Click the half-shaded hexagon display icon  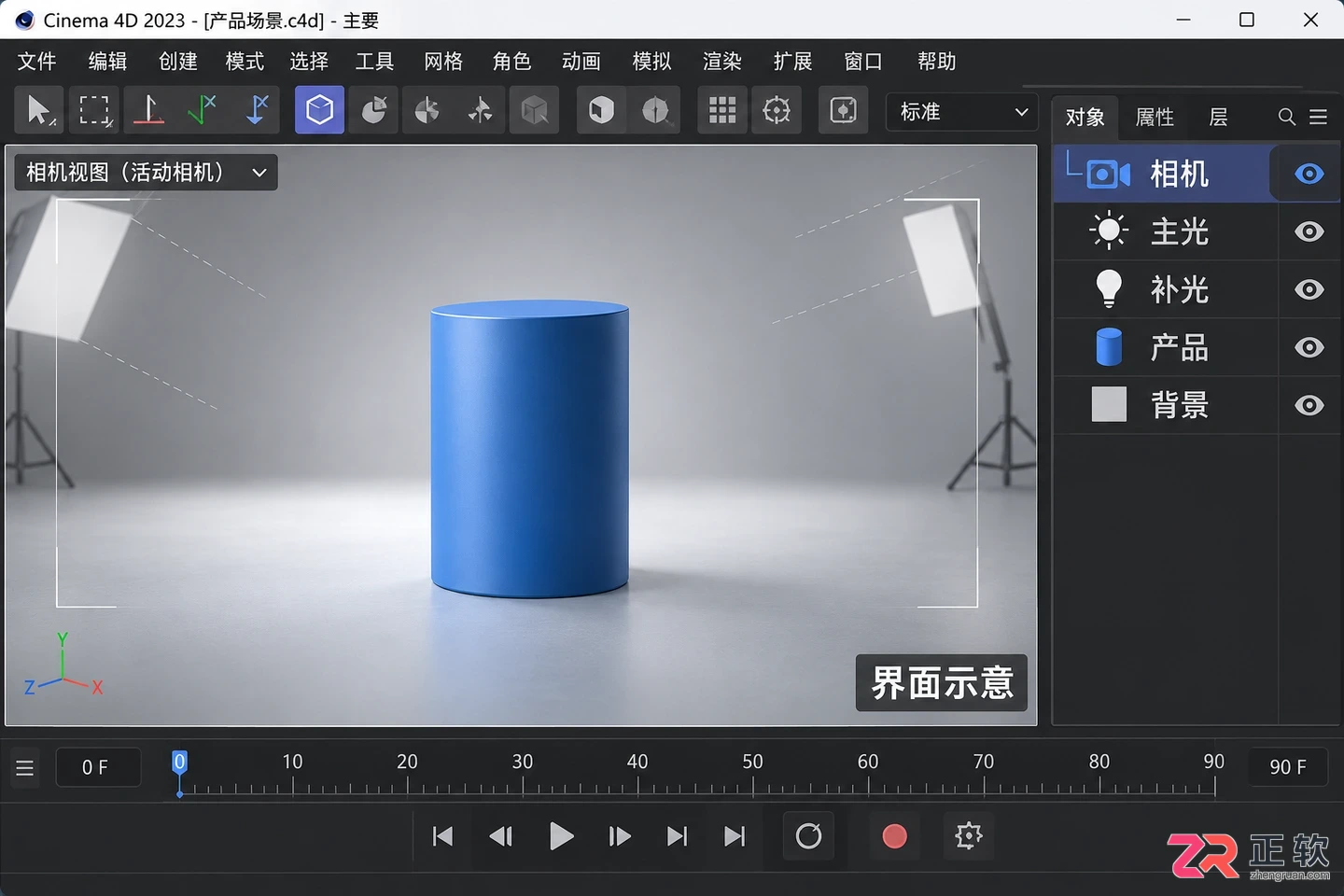(655, 110)
